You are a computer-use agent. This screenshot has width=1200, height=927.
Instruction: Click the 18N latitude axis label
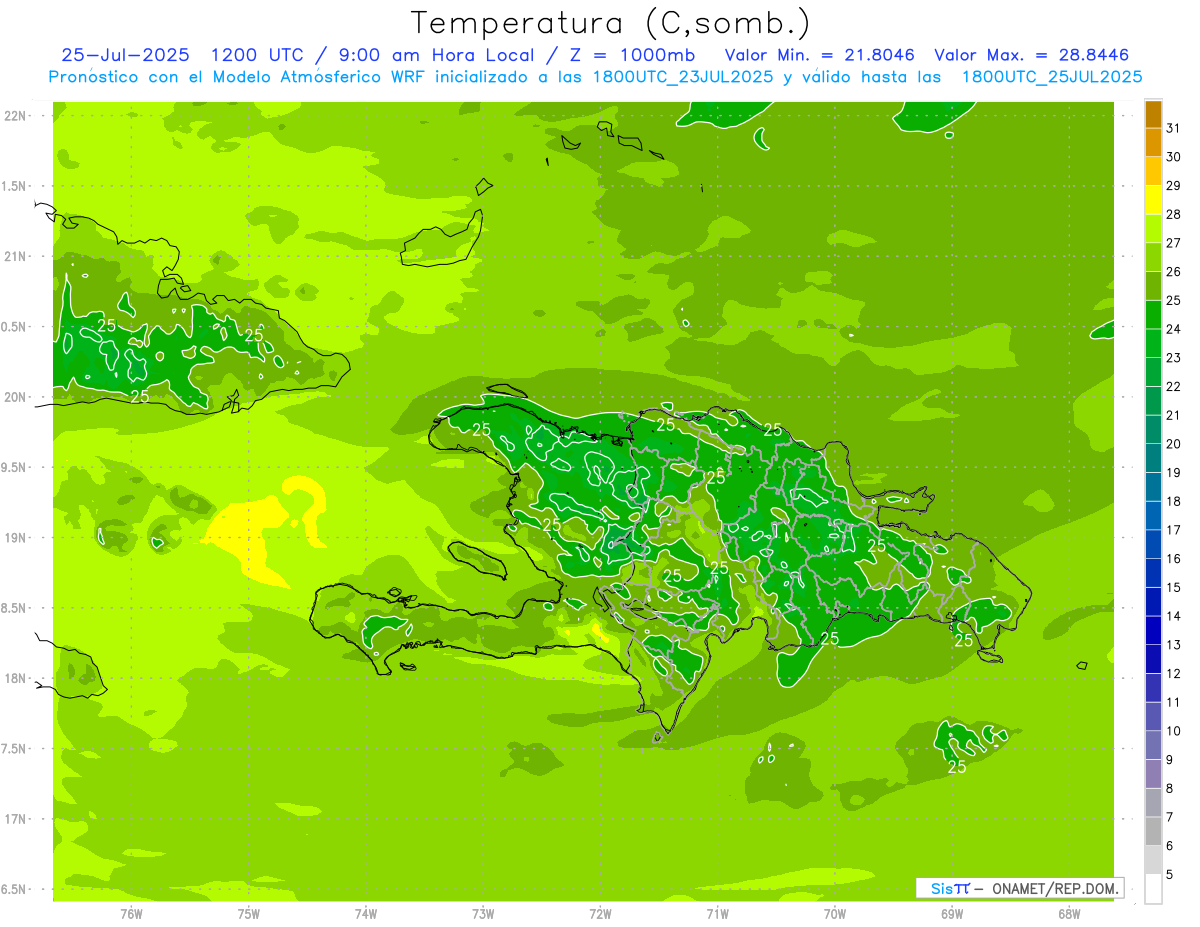pyautogui.click(x=15, y=678)
